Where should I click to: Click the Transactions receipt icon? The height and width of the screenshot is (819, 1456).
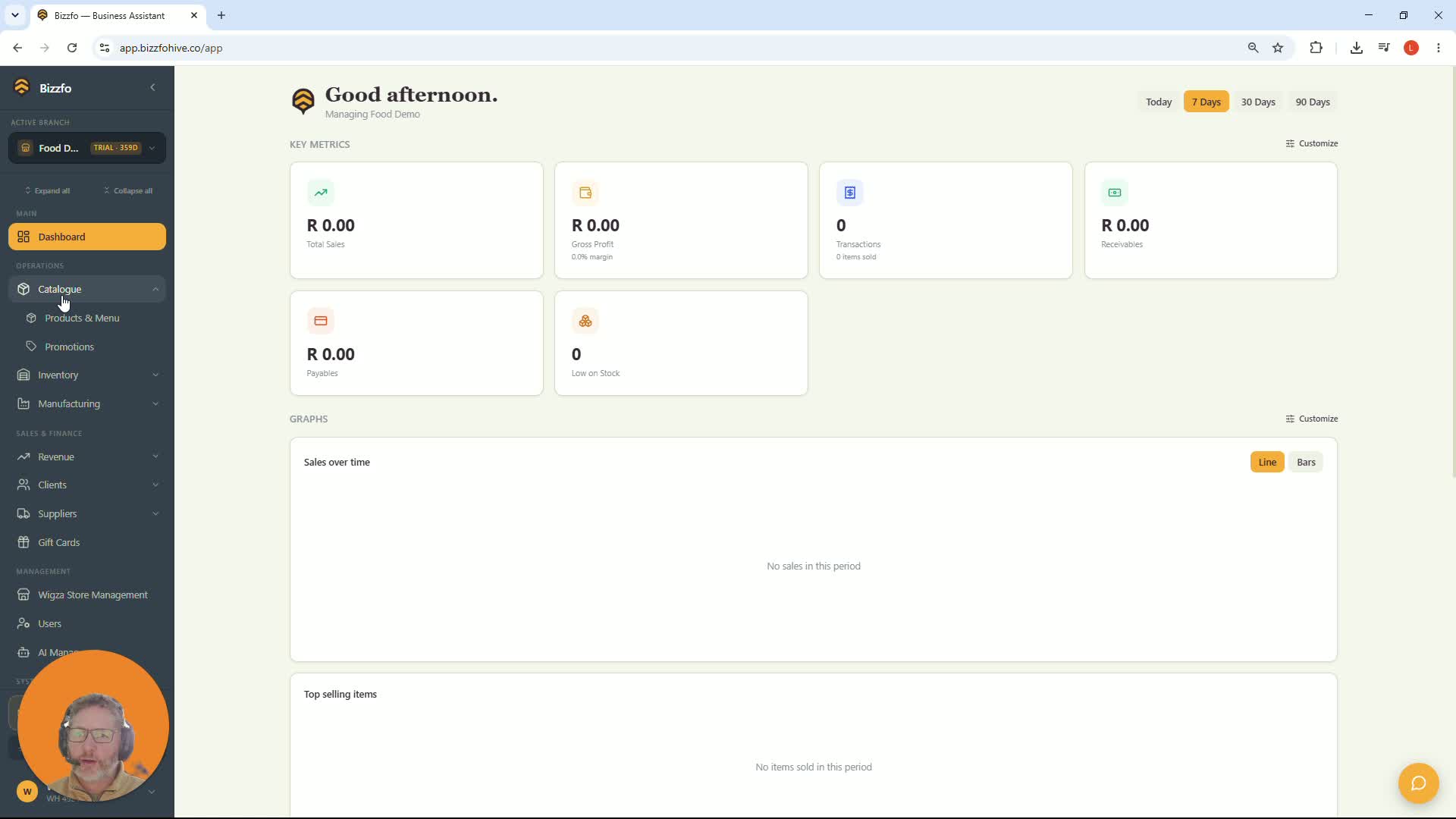click(850, 193)
